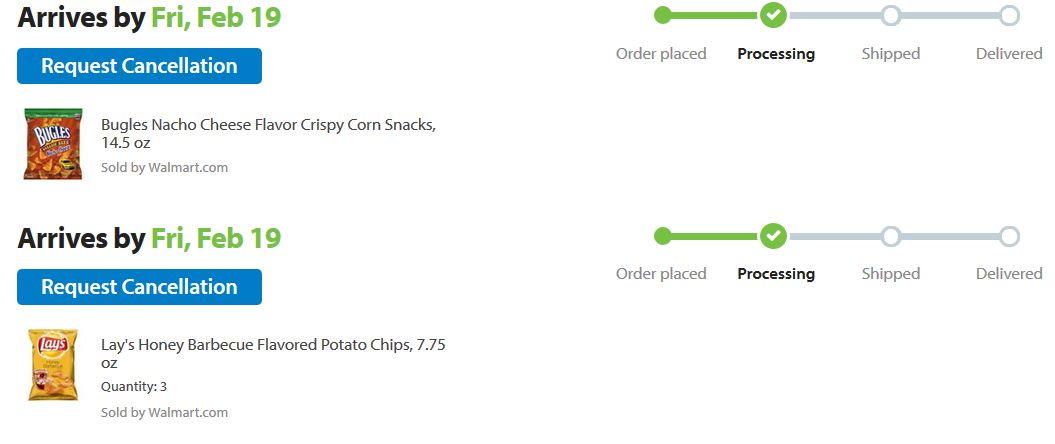Screen dimensions: 1055x444
Task: Click the Order placed dot in the Lay's tracker
Action: point(662,236)
